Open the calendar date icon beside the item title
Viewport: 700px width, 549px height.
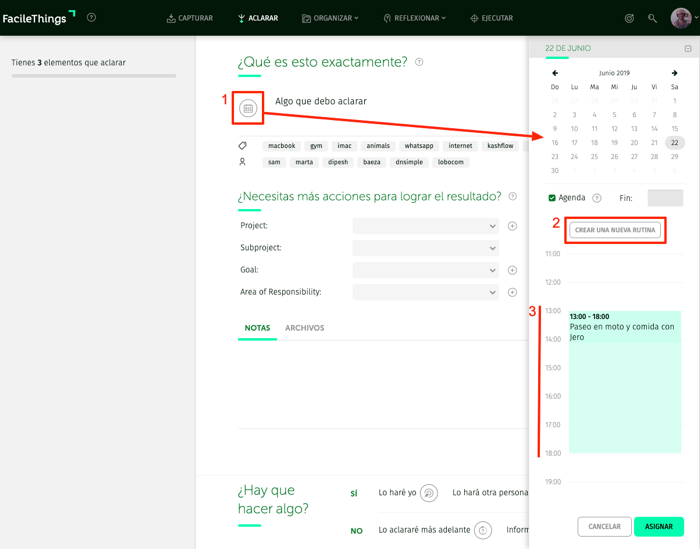[248, 108]
